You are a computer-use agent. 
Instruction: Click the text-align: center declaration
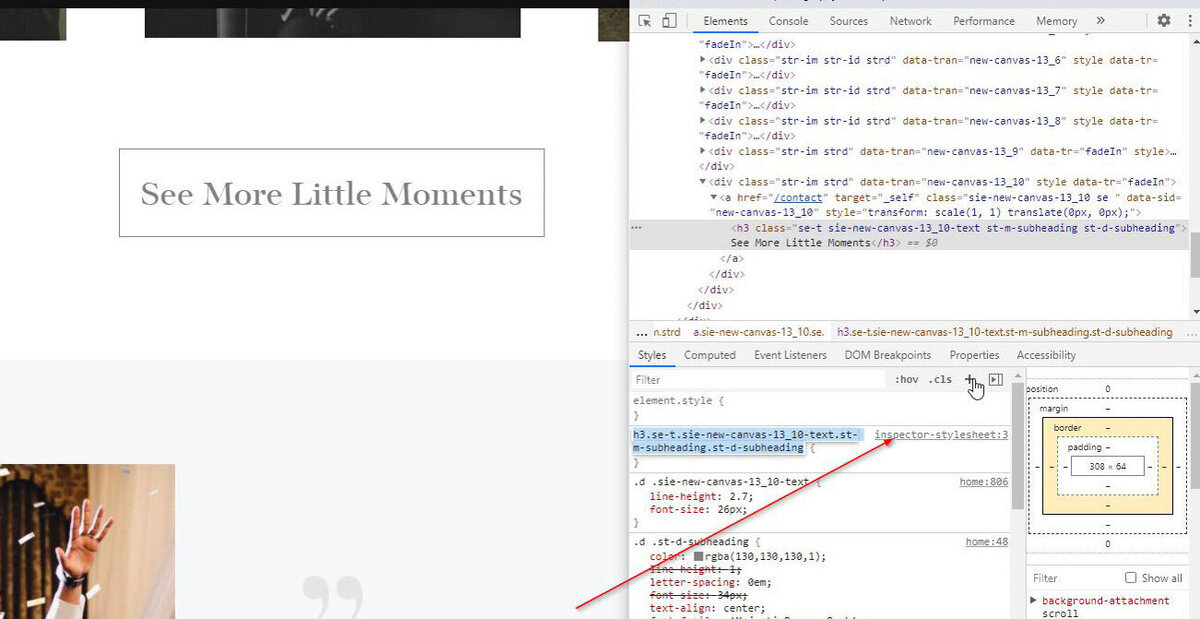tap(707, 608)
